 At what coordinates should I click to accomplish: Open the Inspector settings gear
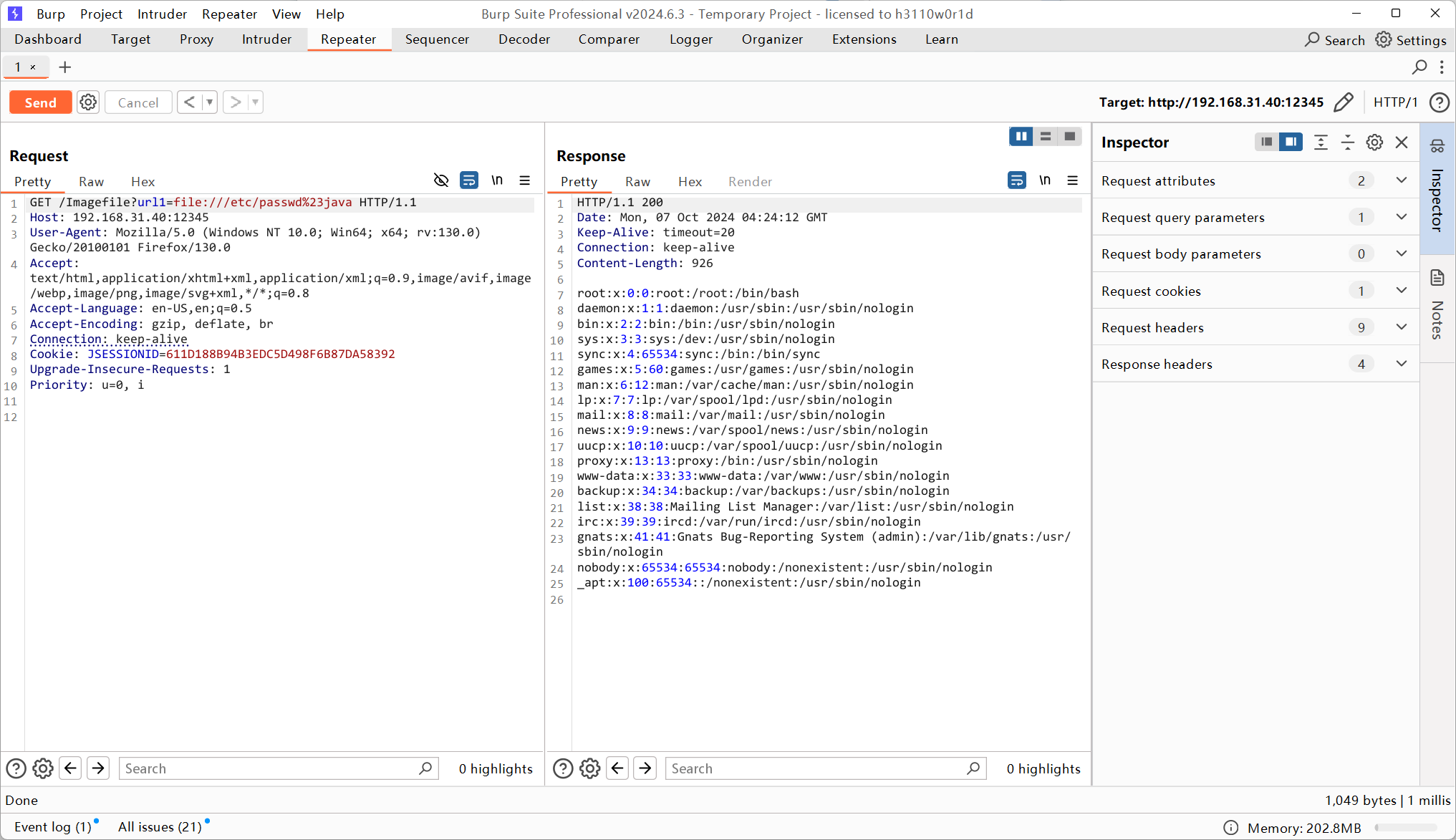[x=1374, y=143]
